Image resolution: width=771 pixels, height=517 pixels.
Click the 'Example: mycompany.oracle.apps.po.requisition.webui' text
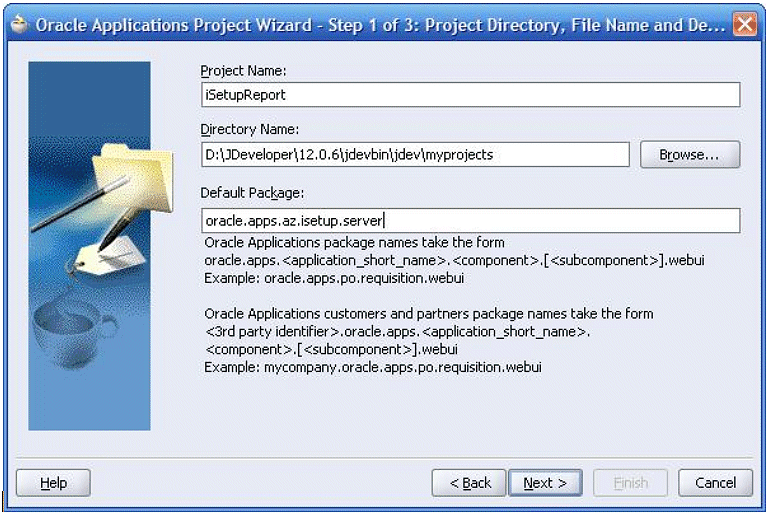tap(373, 367)
